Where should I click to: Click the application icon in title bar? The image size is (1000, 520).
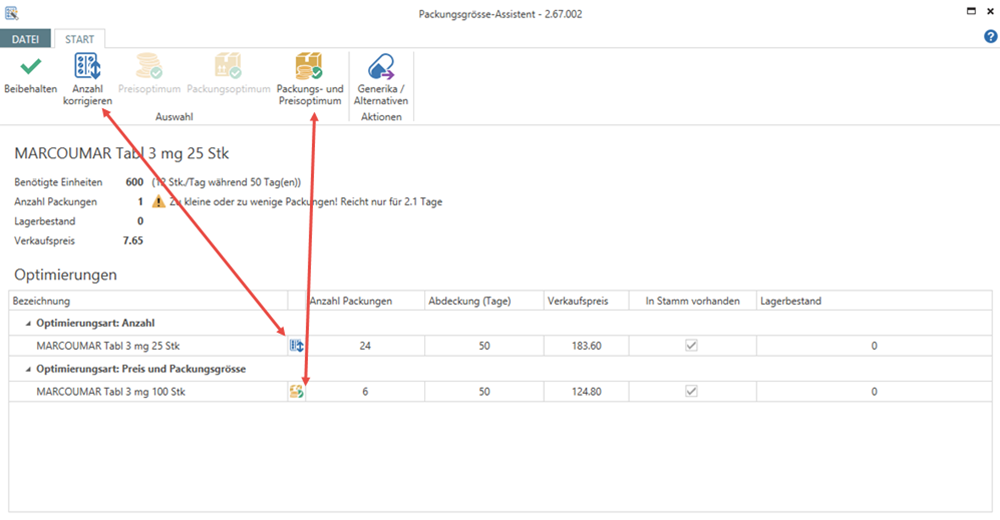[11, 13]
